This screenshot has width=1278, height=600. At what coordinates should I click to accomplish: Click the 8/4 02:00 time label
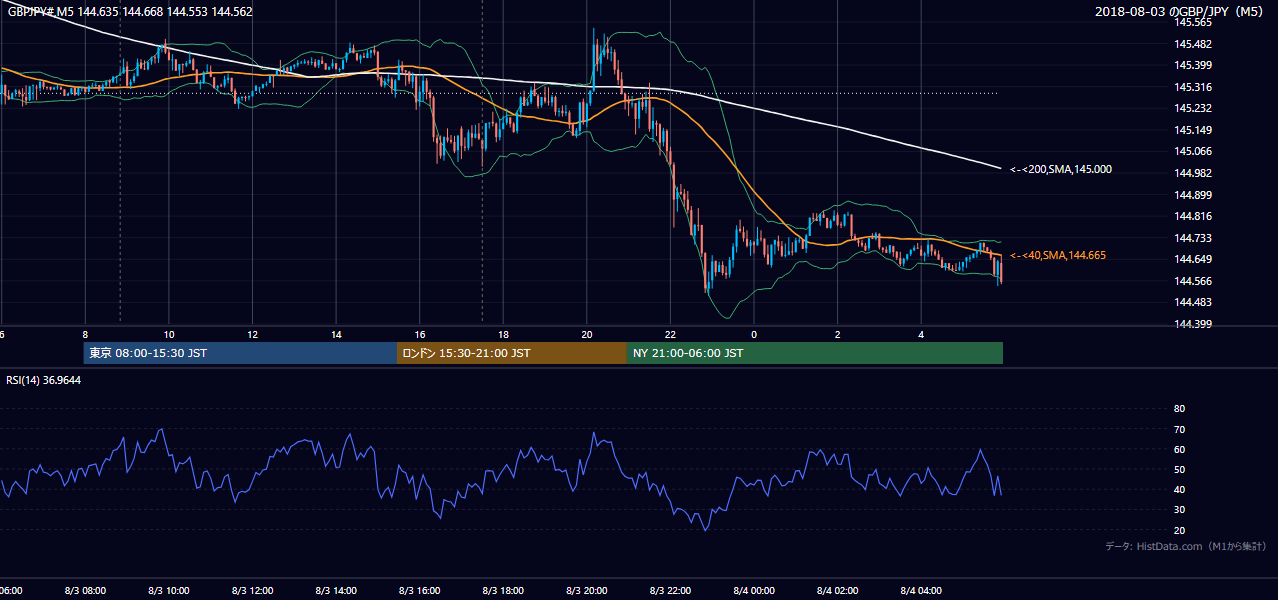837,591
